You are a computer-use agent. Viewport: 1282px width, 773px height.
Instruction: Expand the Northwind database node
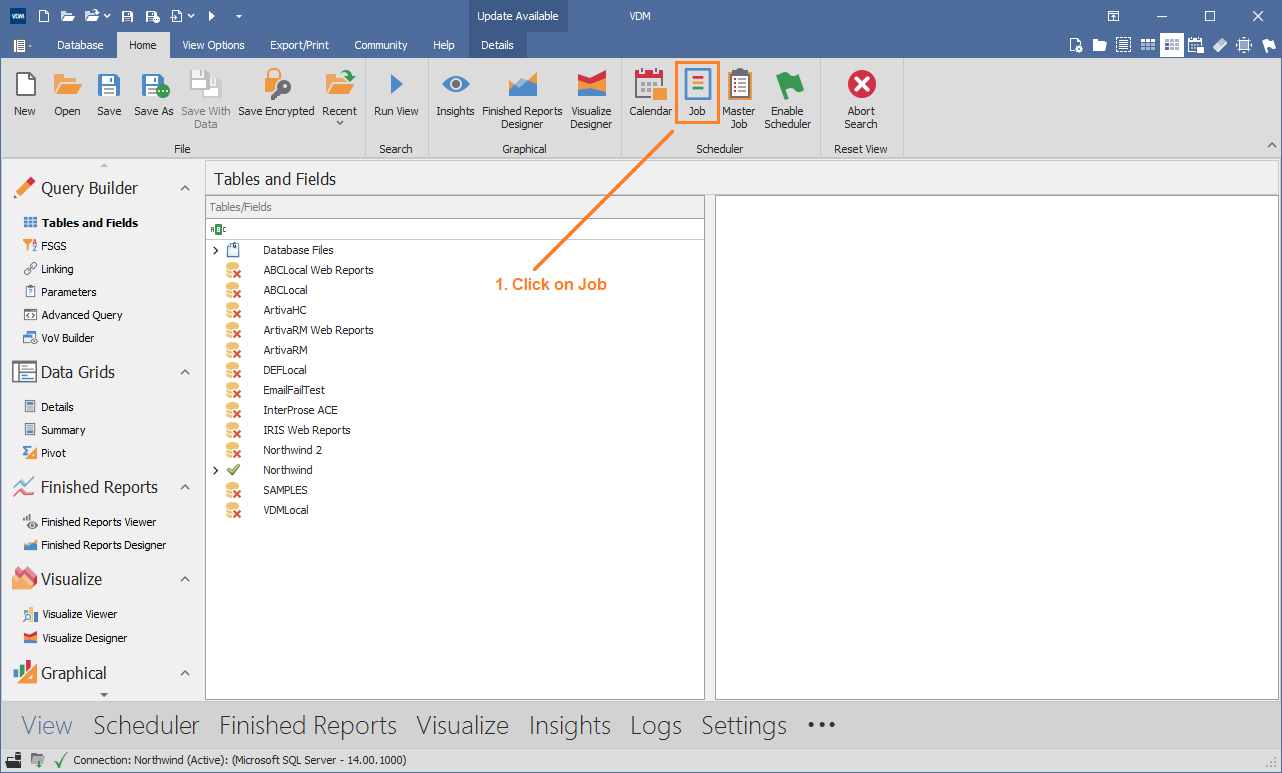216,470
